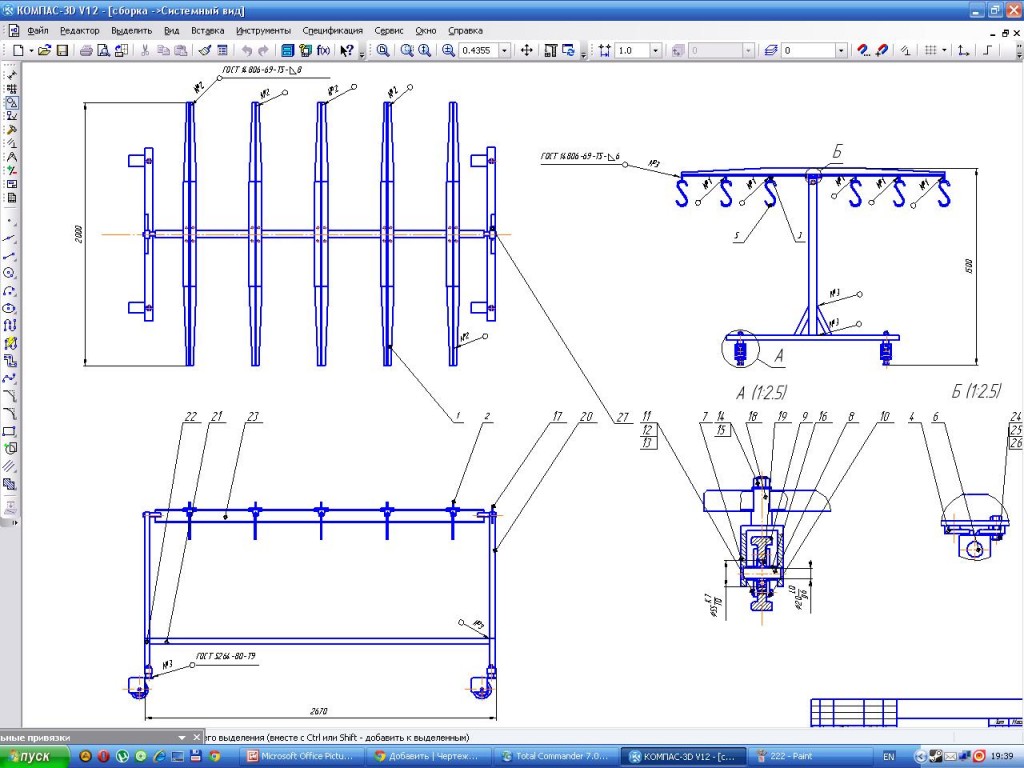Click the context help arrow icon
Viewport: 1024px width, 768px height.
(x=347, y=50)
